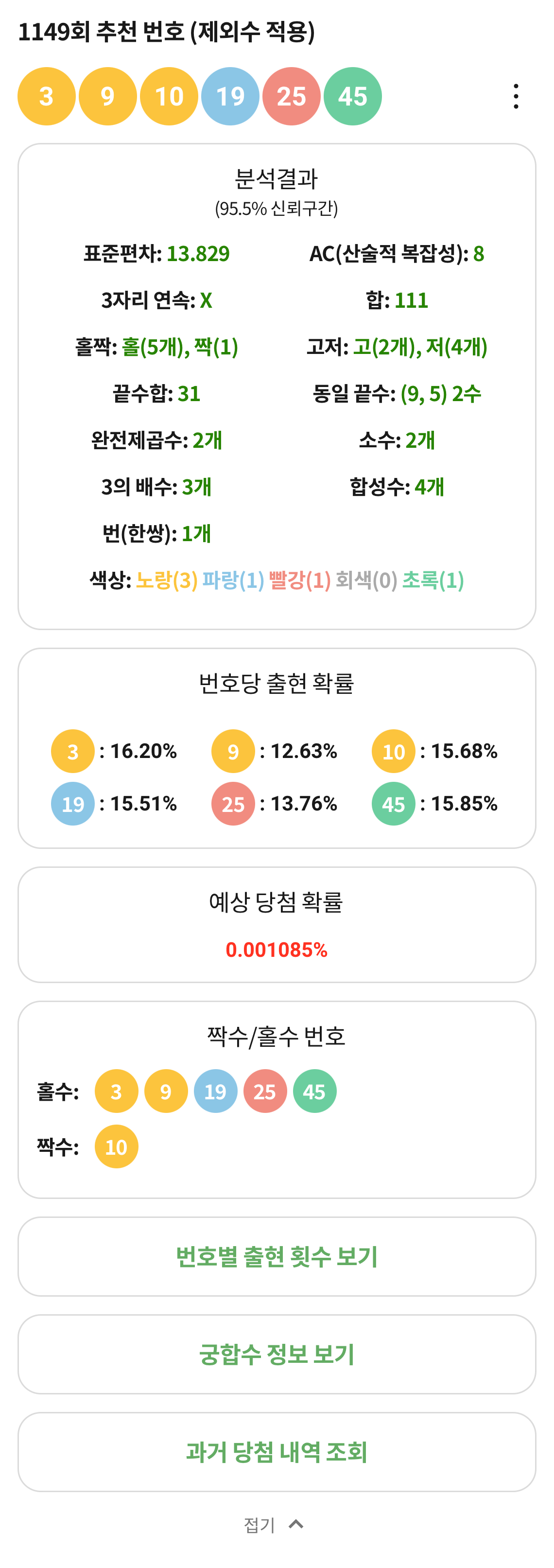Screen dimensions: 554x1568
Task: Tap the green ball 45 in header
Action: pos(353,96)
